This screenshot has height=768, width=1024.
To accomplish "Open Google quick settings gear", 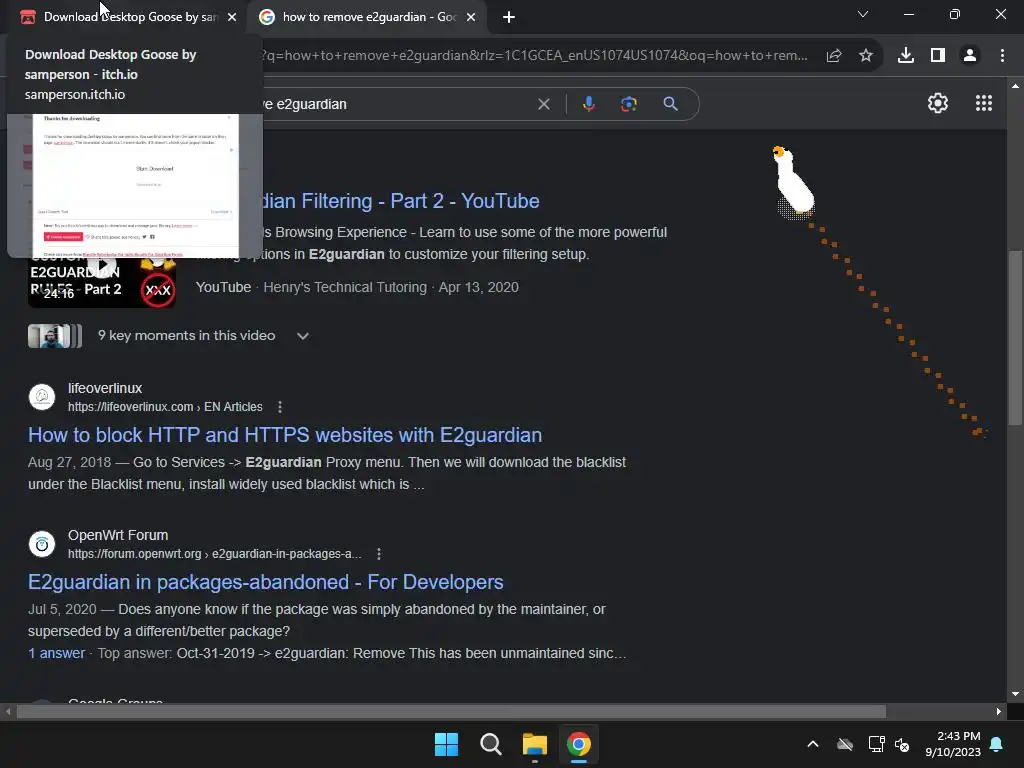I will 938,103.
